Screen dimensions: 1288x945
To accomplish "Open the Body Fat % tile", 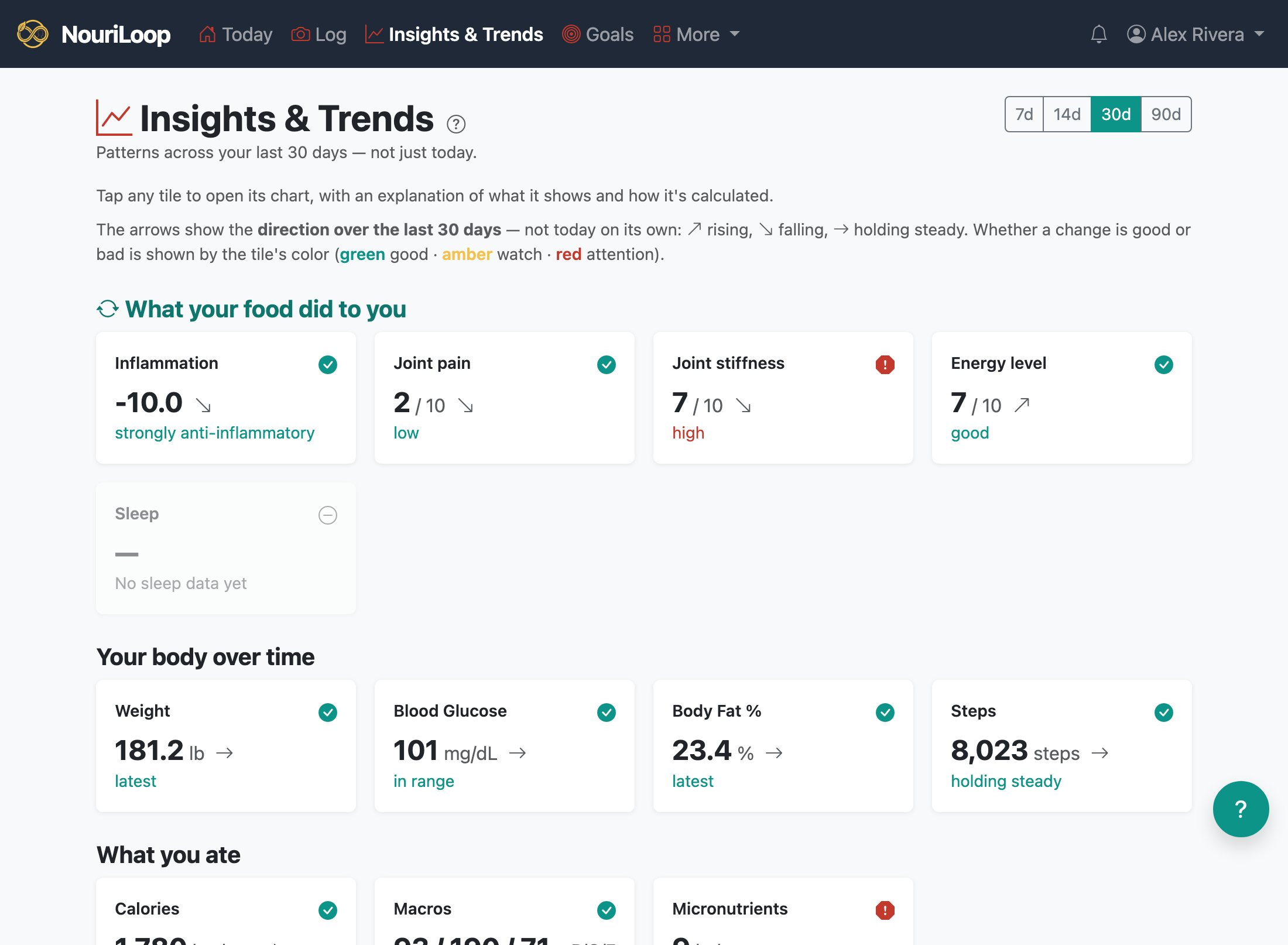I will (783, 745).
